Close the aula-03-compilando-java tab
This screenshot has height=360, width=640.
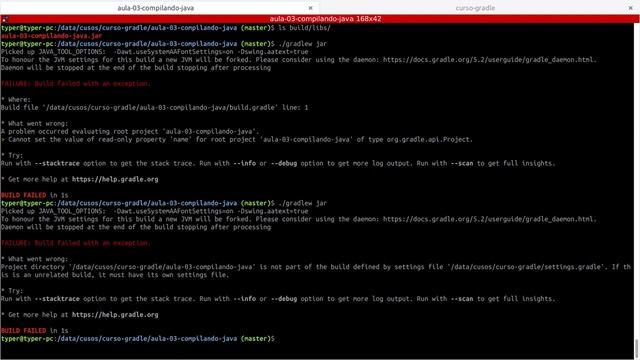pyautogui.click(x=311, y=8)
